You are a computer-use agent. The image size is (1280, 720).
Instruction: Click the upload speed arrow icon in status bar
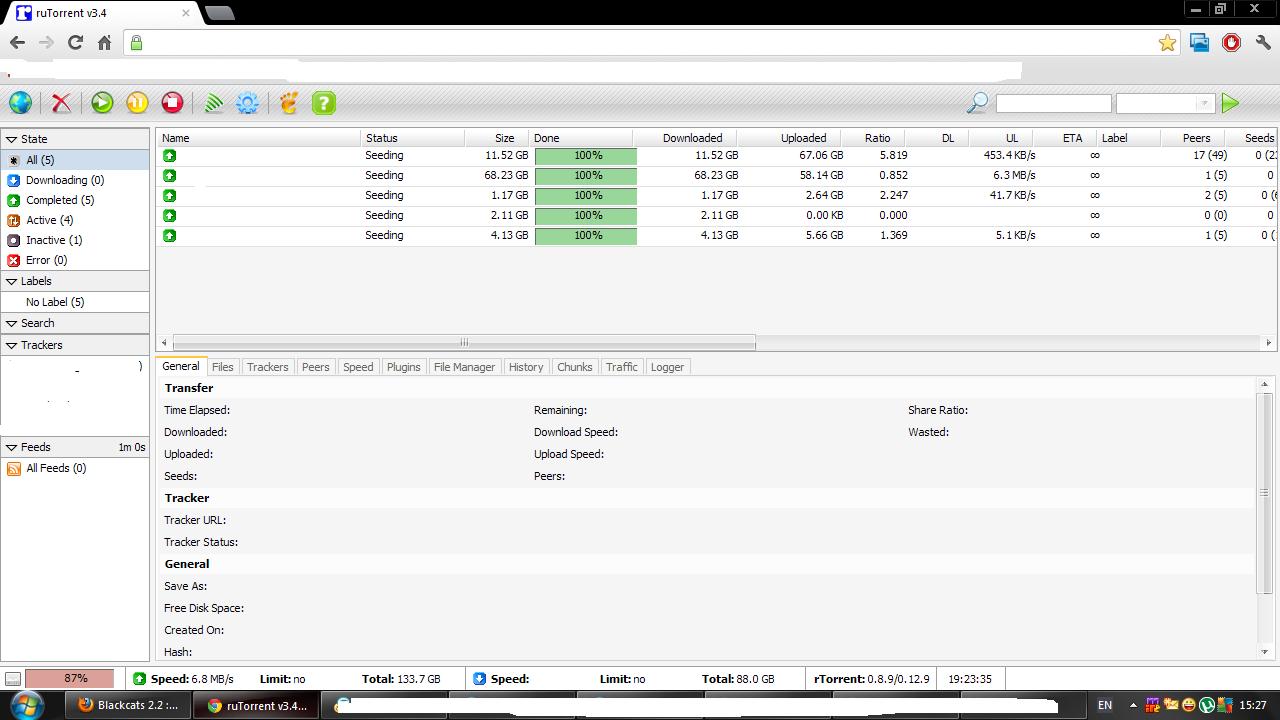point(140,679)
